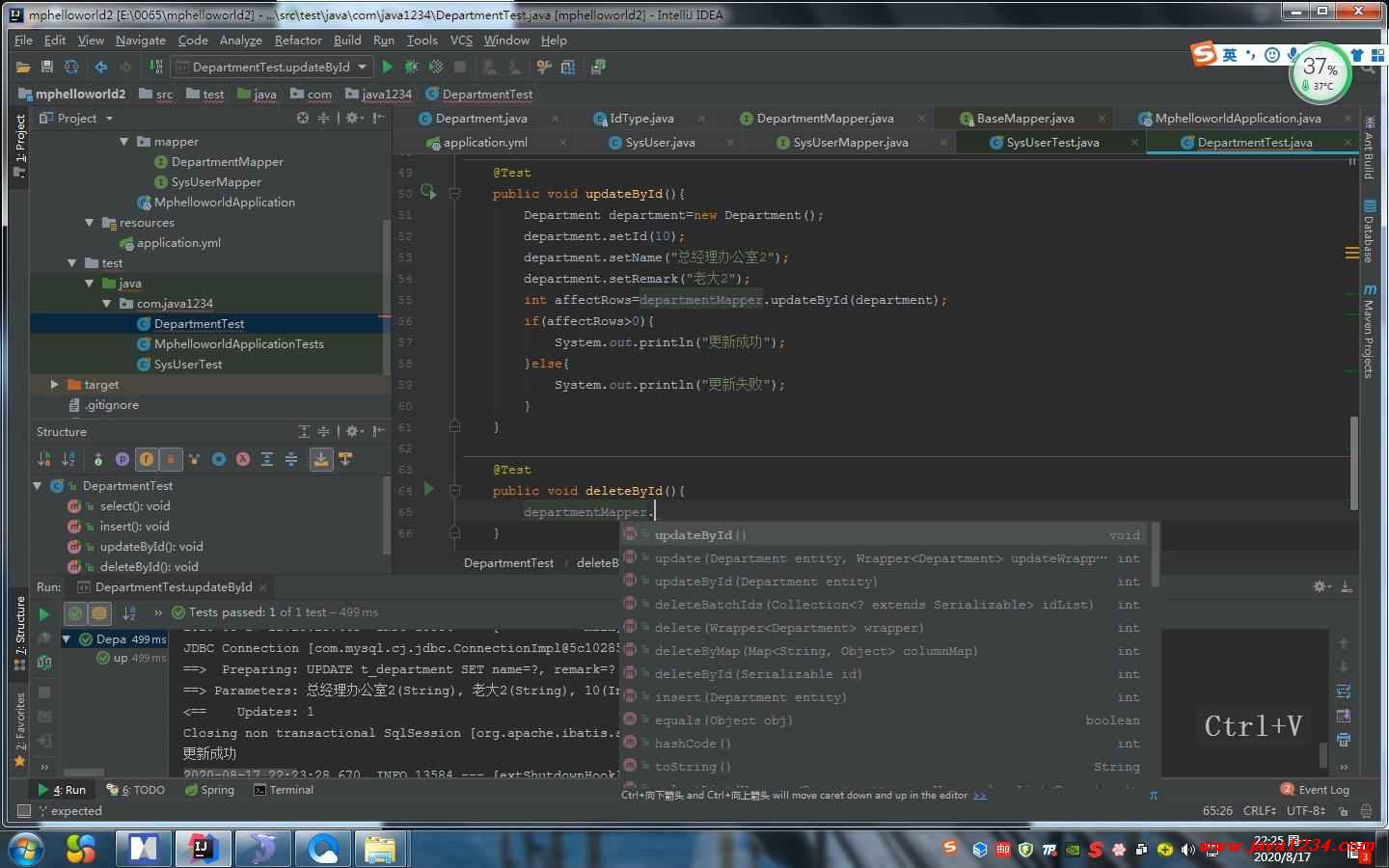Collapse the resources folder
This screenshot has width=1389, height=868.
click(89, 223)
